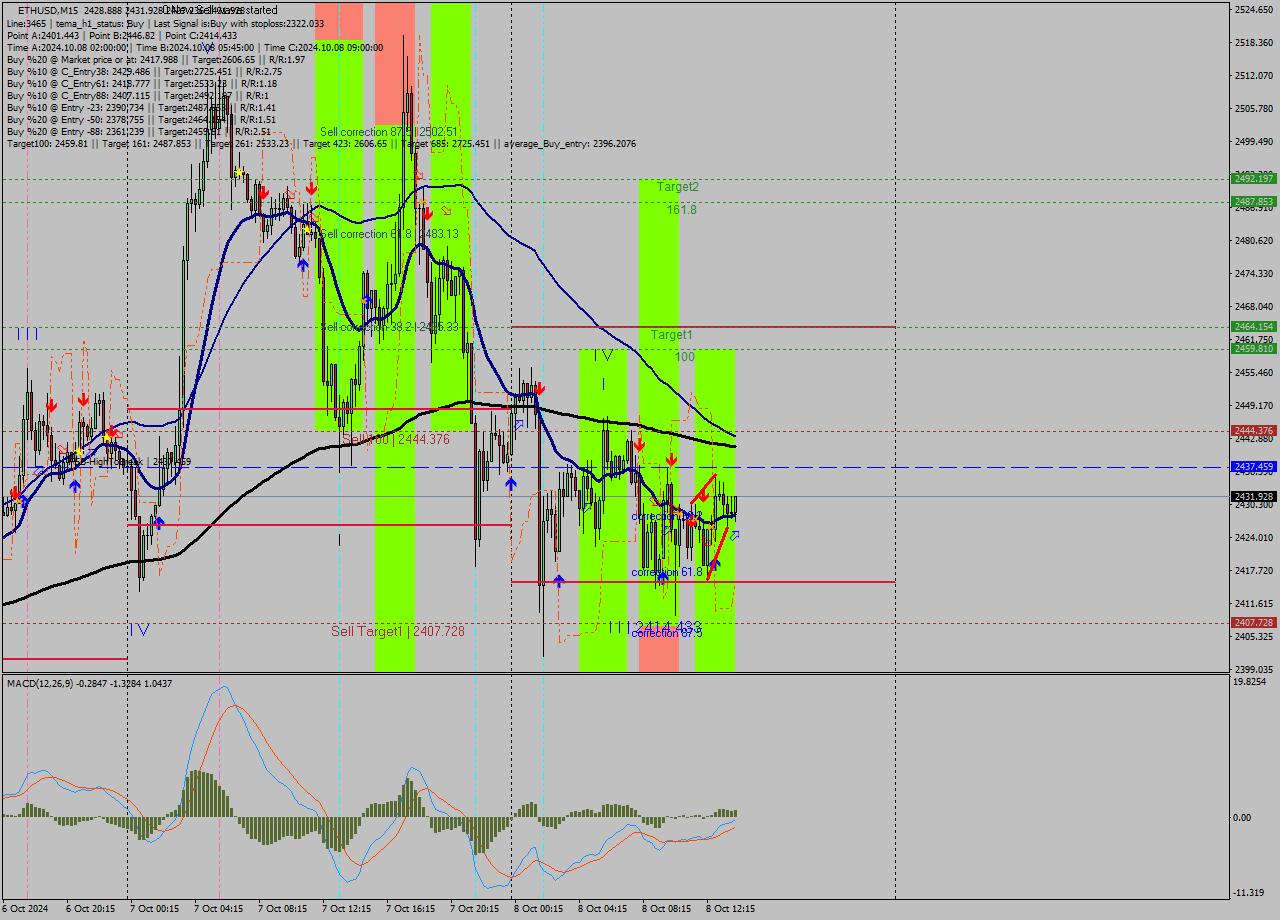Select 'Sell correction 61.8 | 2483.13' label

click(389, 234)
